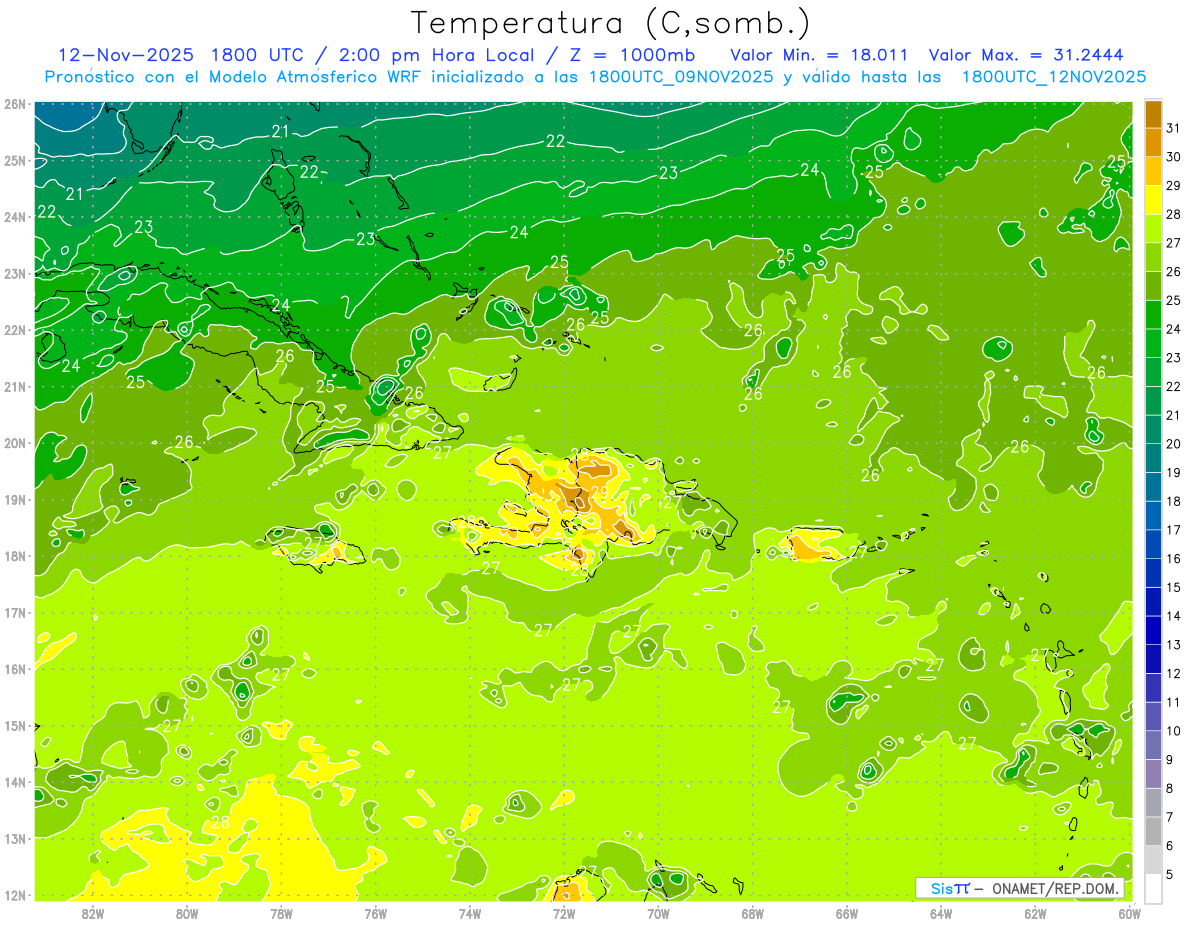Click the '18N' latitude axis label
Image resolution: width=1200 pixels, height=927 pixels.
point(14,556)
